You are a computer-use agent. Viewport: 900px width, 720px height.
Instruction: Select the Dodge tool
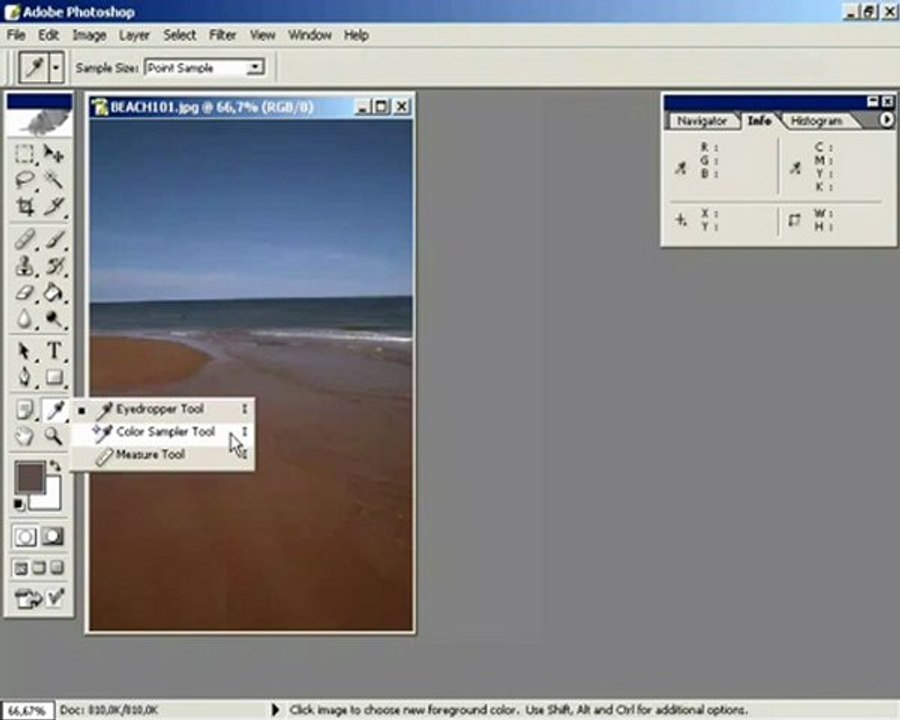coord(54,319)
